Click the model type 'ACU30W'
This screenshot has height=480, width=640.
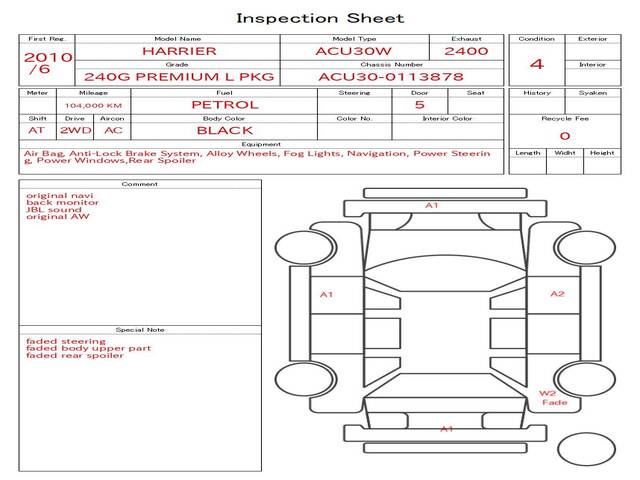click(x=353, y=51)
